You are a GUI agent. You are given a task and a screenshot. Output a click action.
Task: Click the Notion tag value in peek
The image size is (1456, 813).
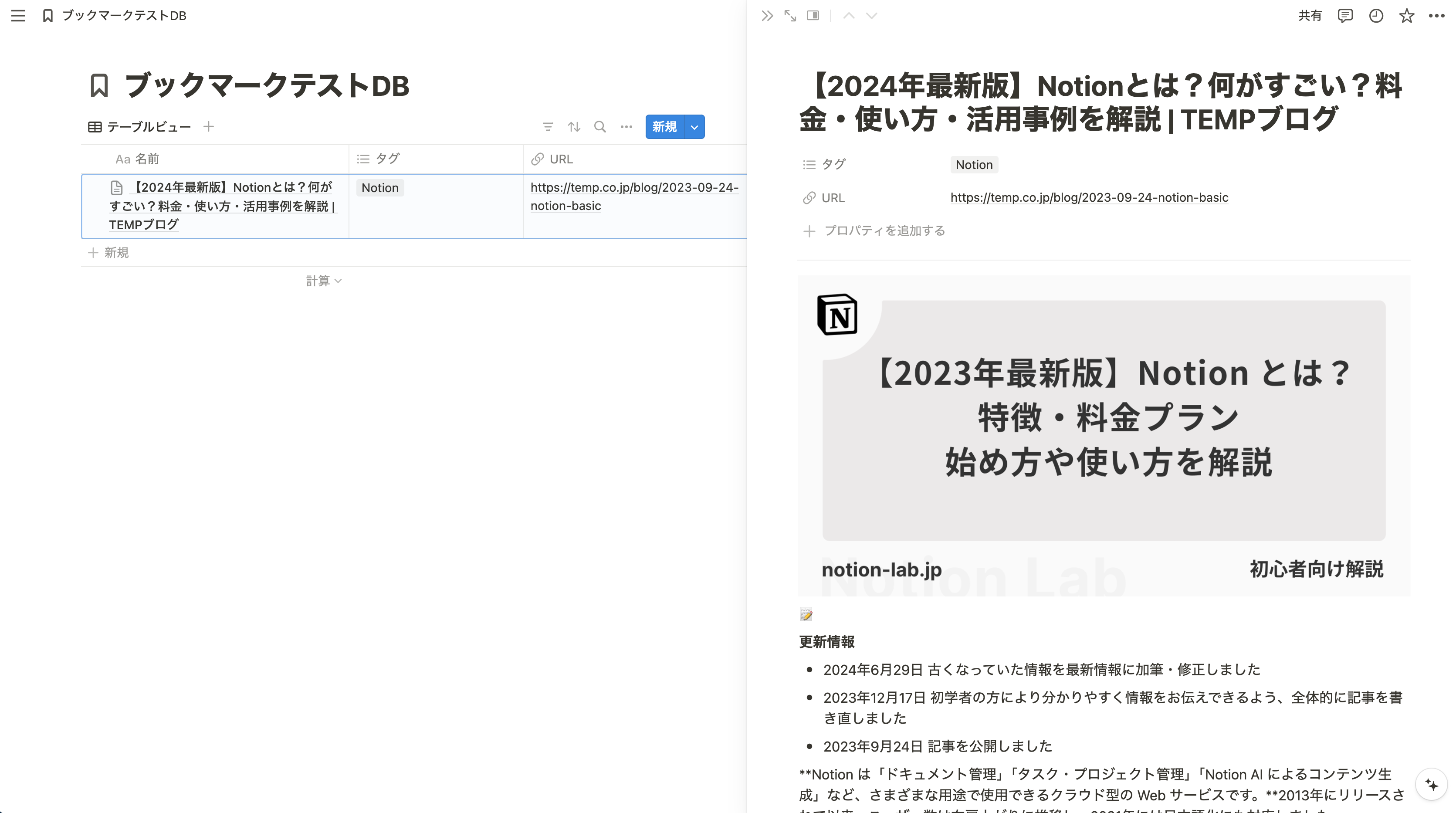coord(974,165)
